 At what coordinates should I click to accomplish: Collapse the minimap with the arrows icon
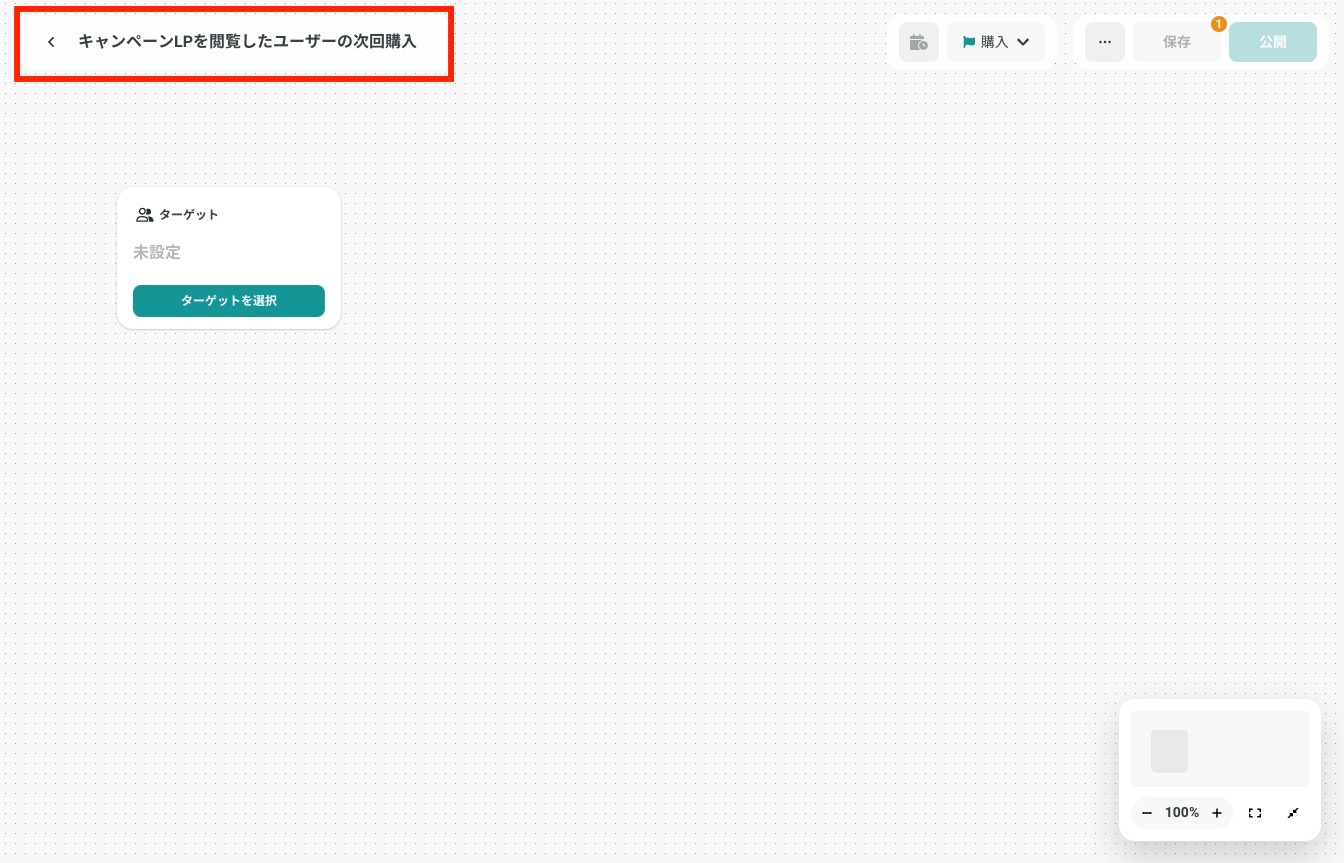click(1293, 813)
